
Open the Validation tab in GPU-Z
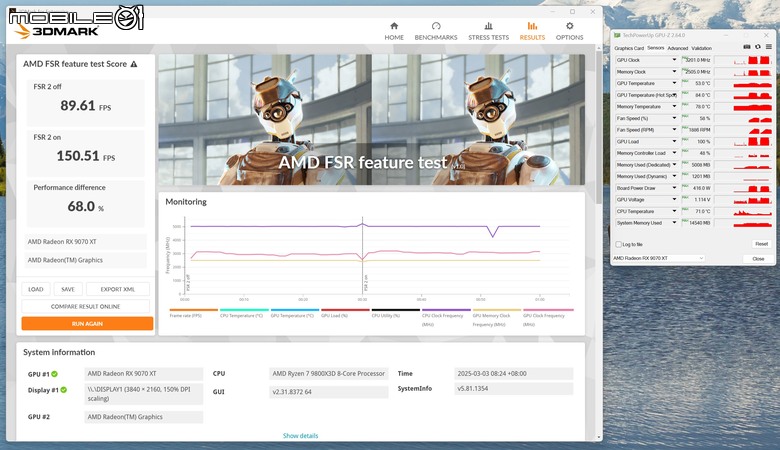pyautogui.click(x=701, y=48)
